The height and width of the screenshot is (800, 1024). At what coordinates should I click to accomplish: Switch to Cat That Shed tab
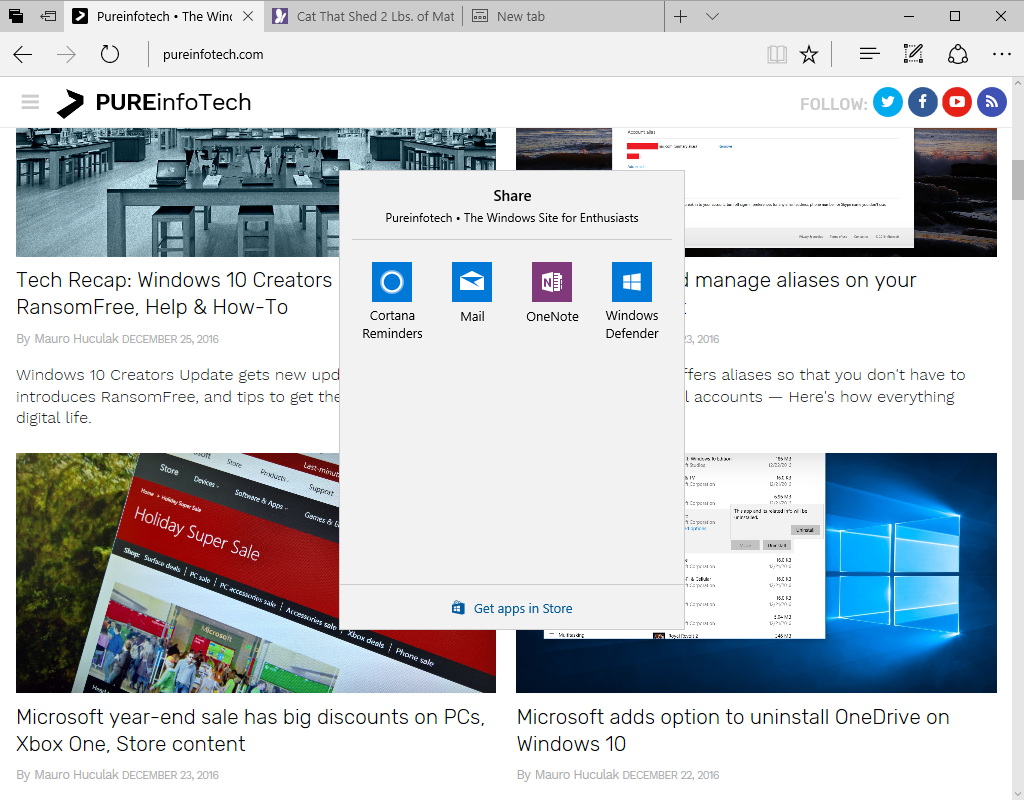(x=364, y=16)
